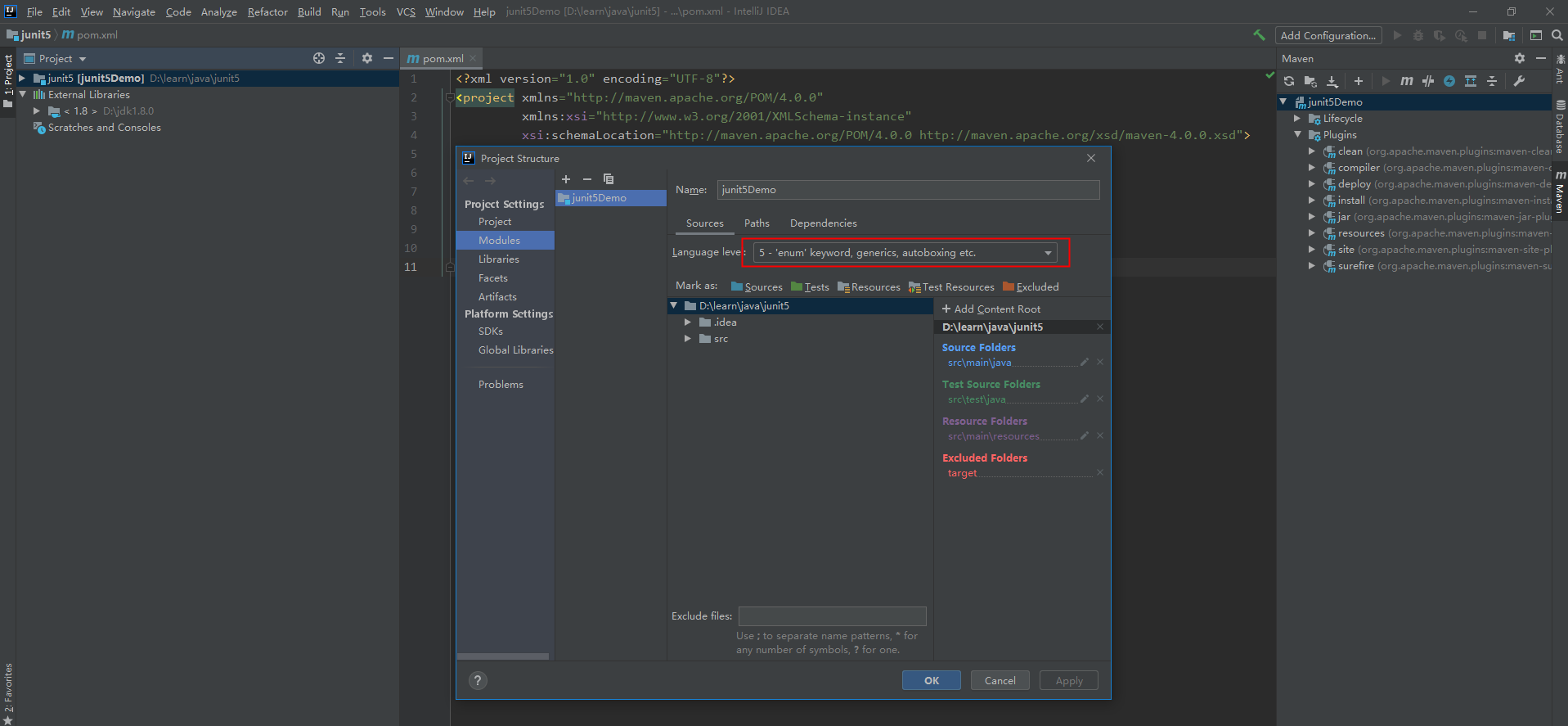Image resolution: width=1568 pixels, height=726 pixels.
Task: Switch to the Paths tab
Action: [757, 223]
